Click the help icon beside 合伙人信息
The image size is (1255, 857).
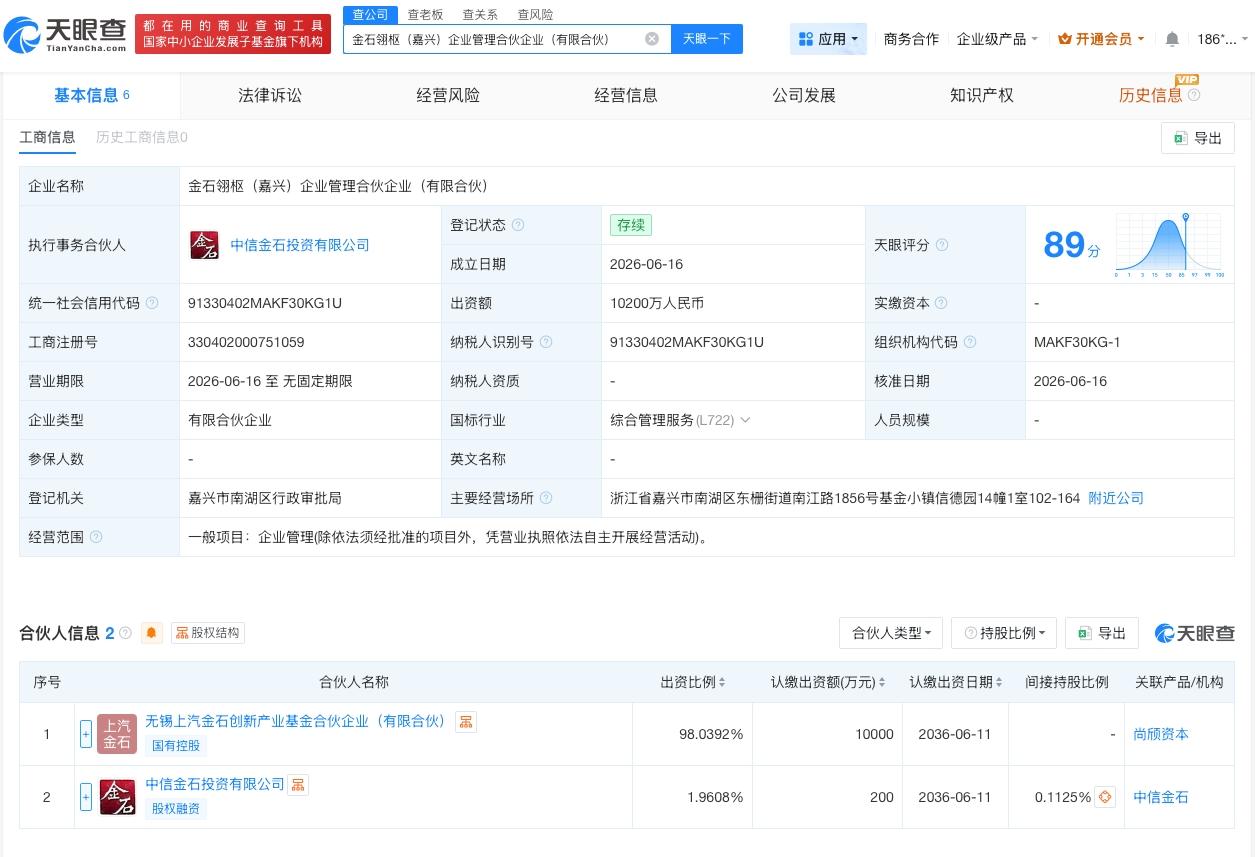coord(125,633)
